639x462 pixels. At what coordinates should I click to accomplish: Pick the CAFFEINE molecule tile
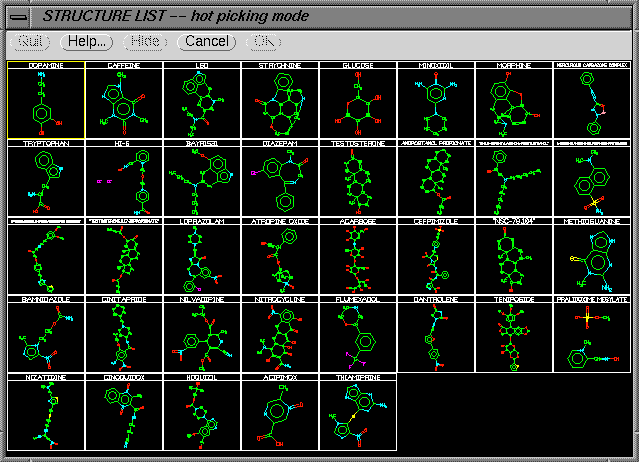(123, 104)
